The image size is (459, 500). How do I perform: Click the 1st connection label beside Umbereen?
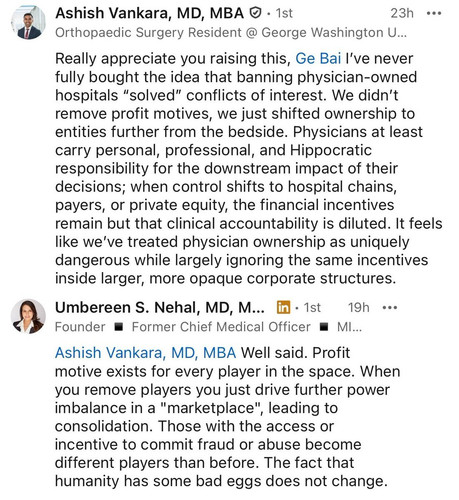(x=312, y=307)
